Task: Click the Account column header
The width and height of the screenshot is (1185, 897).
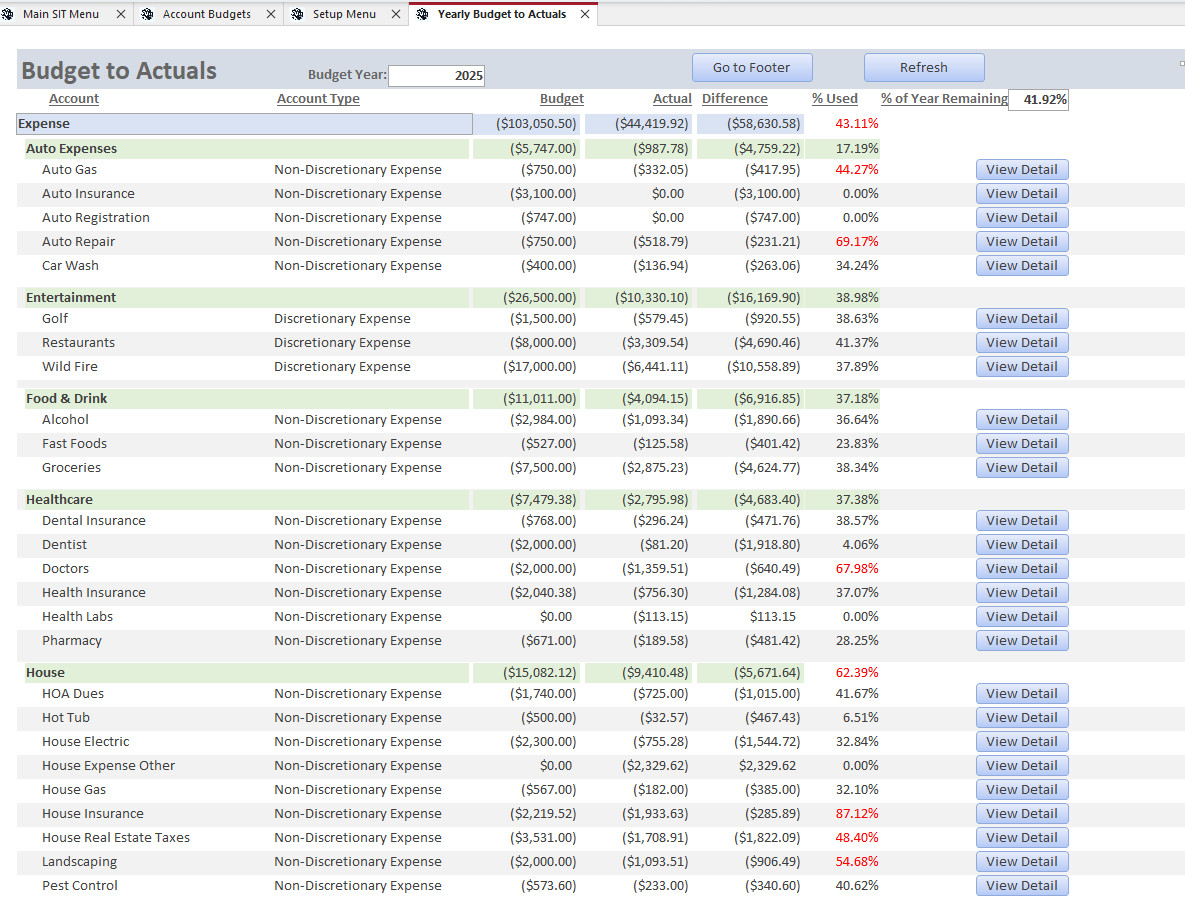Action: (x=73, y=99)
